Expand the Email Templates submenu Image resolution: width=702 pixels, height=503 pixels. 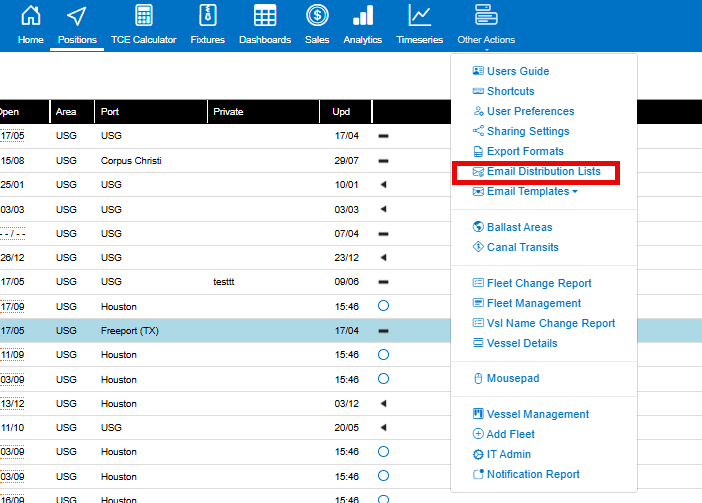(x=531, y=191)
